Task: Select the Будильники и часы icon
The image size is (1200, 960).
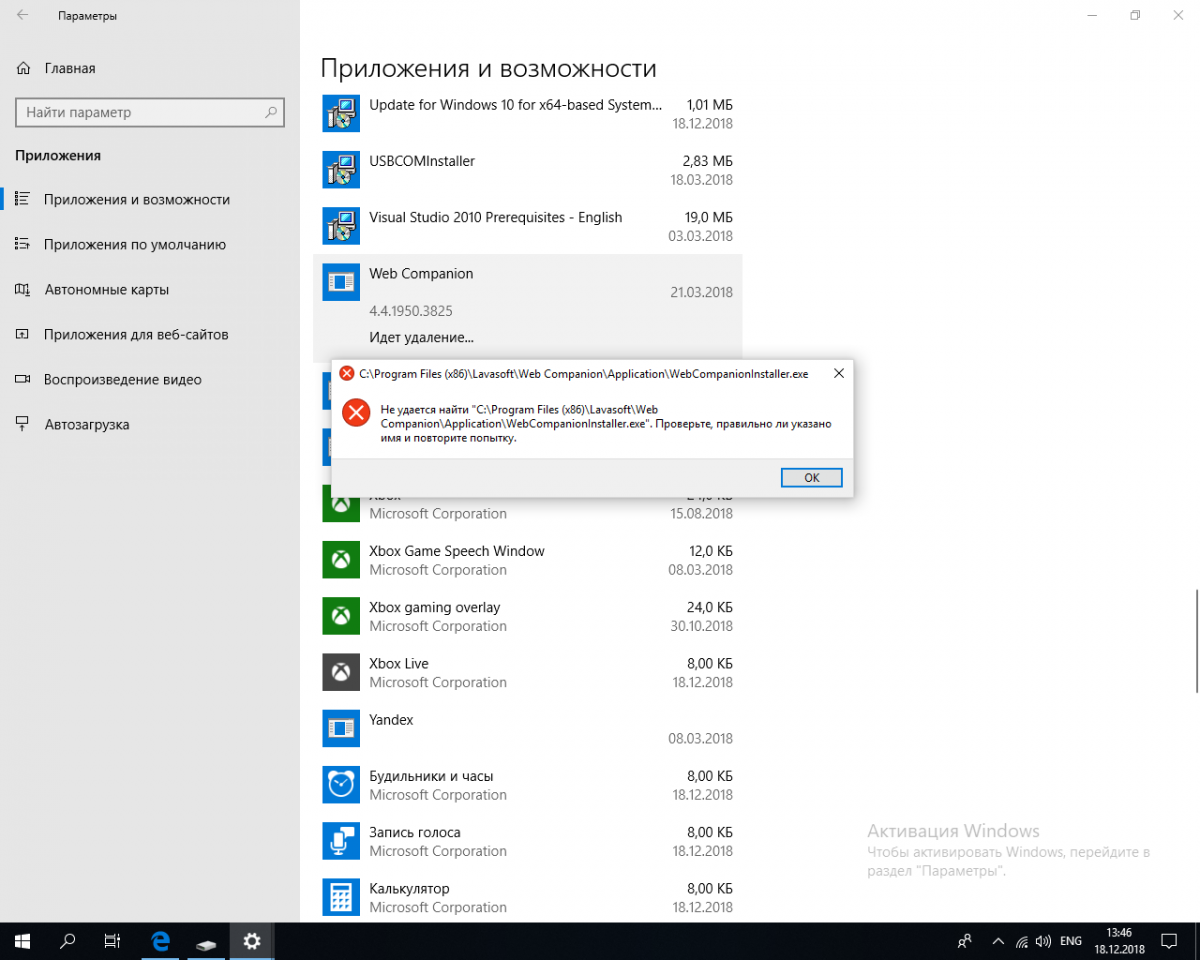Action: 341,784
